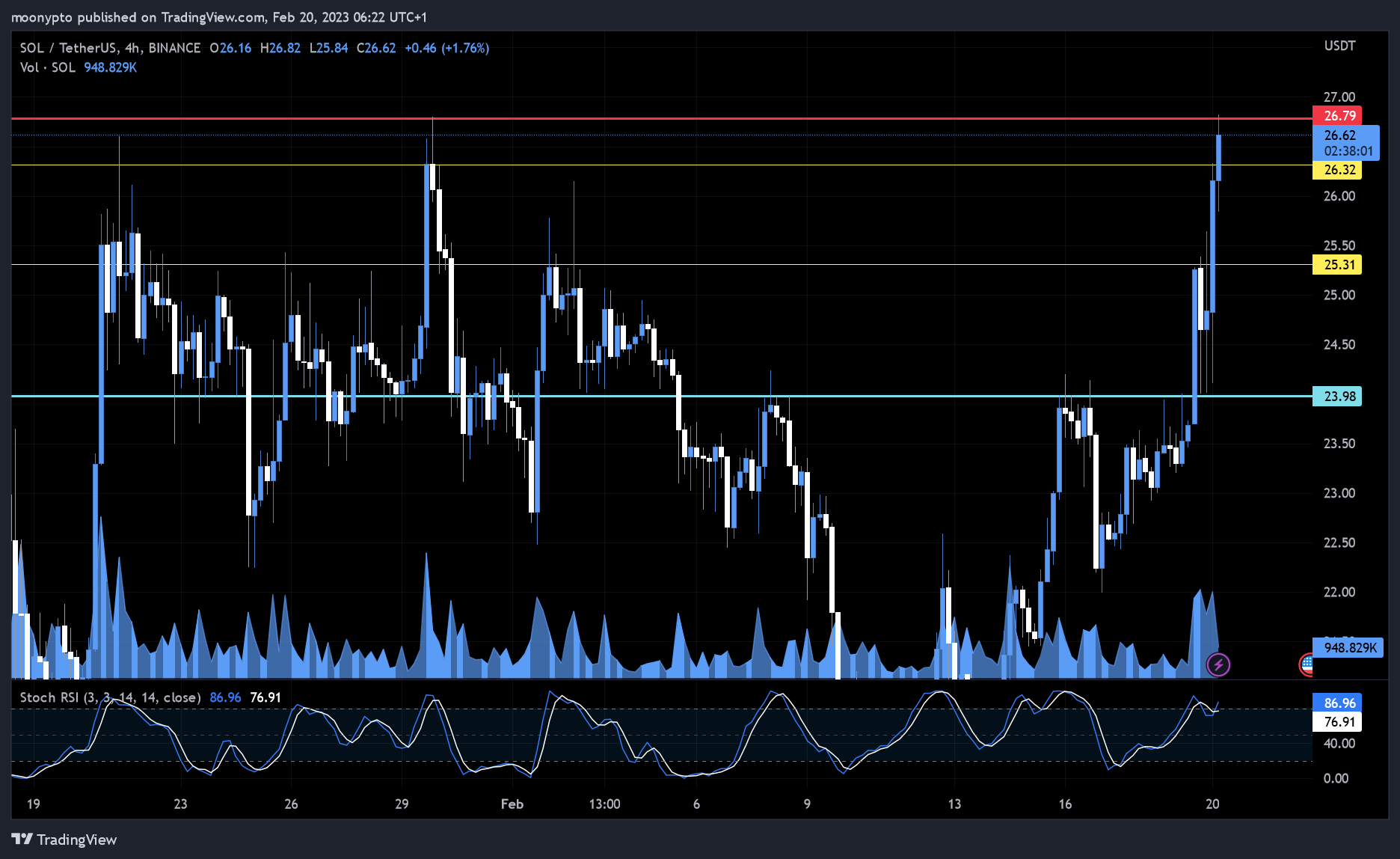Click the 948.829K volume axis label
Screen dimensions: 1400x859
tap(1348, 648)
